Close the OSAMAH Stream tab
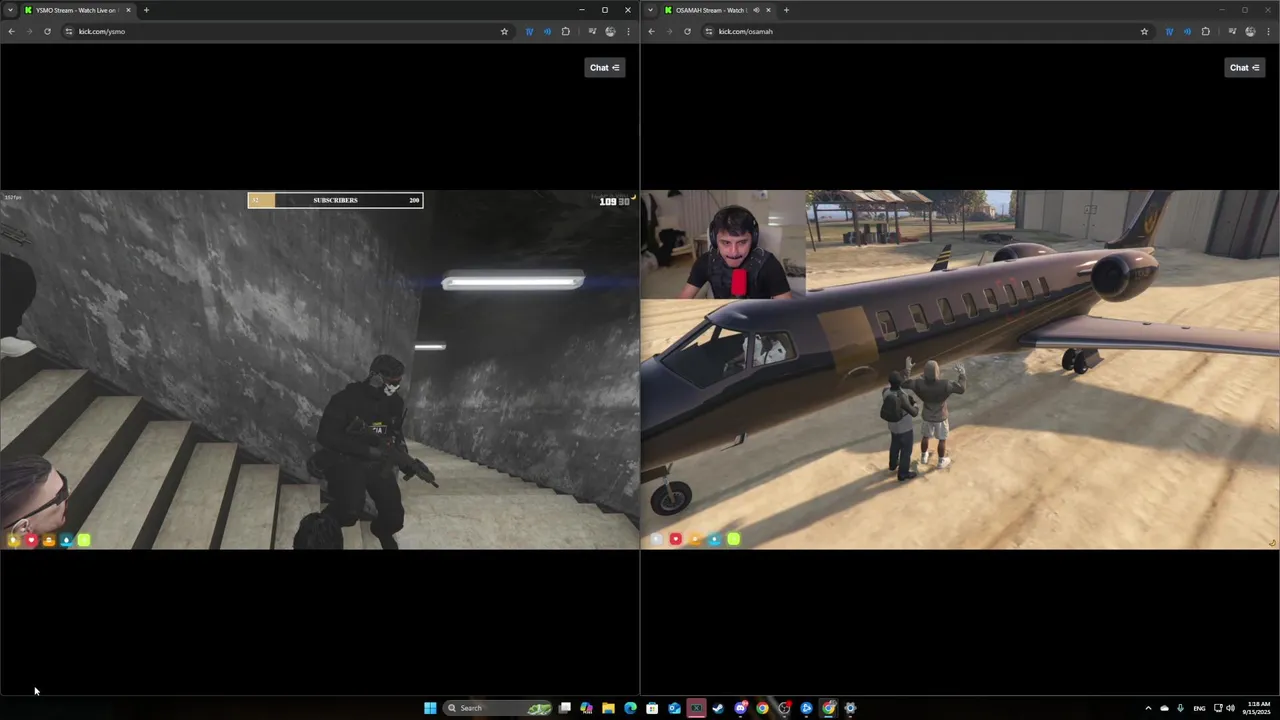The width and height of the screenshot is (1280, 720). 768,10
